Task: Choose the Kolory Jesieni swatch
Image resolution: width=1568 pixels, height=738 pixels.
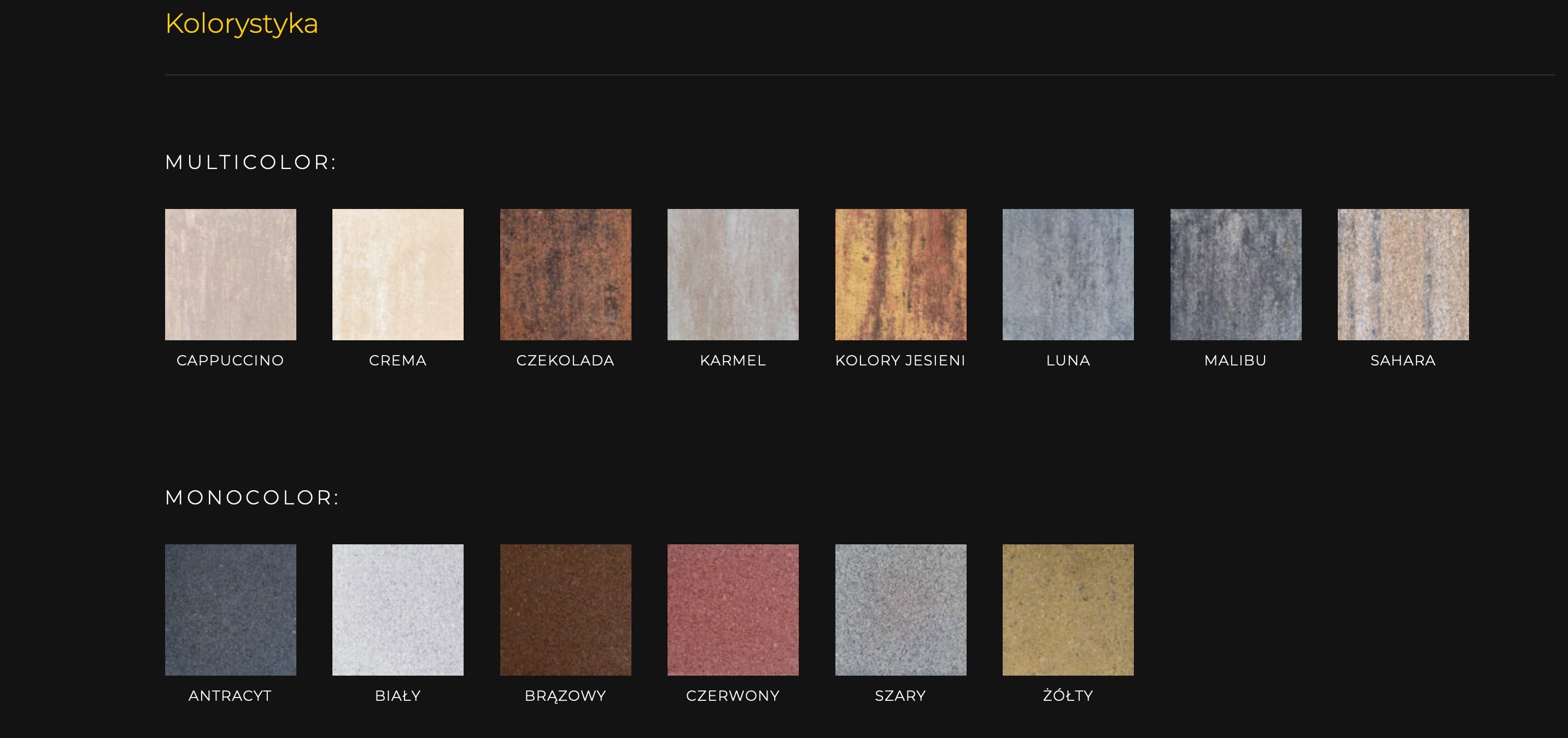Action: click(901, 275)
